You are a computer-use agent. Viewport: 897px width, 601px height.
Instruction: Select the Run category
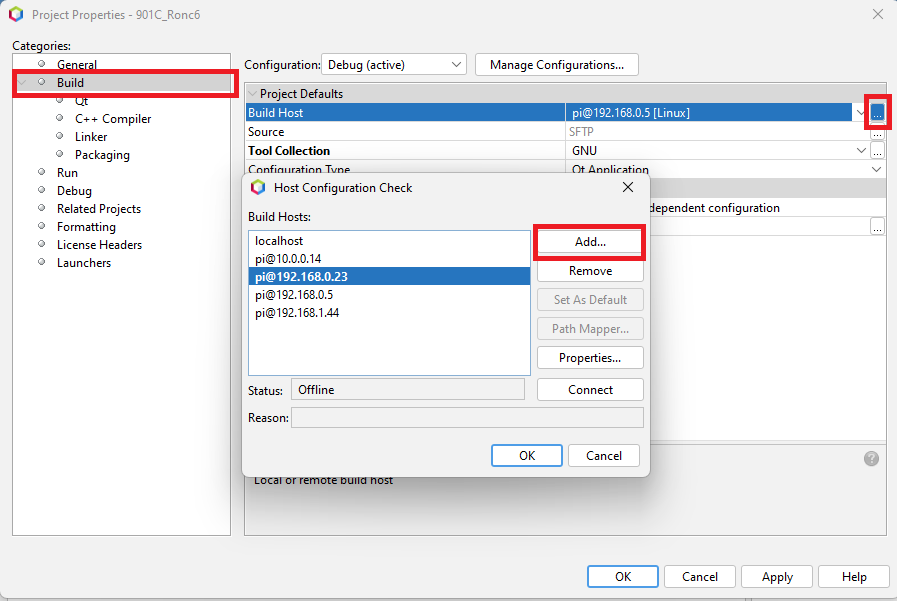pos(67,173)
